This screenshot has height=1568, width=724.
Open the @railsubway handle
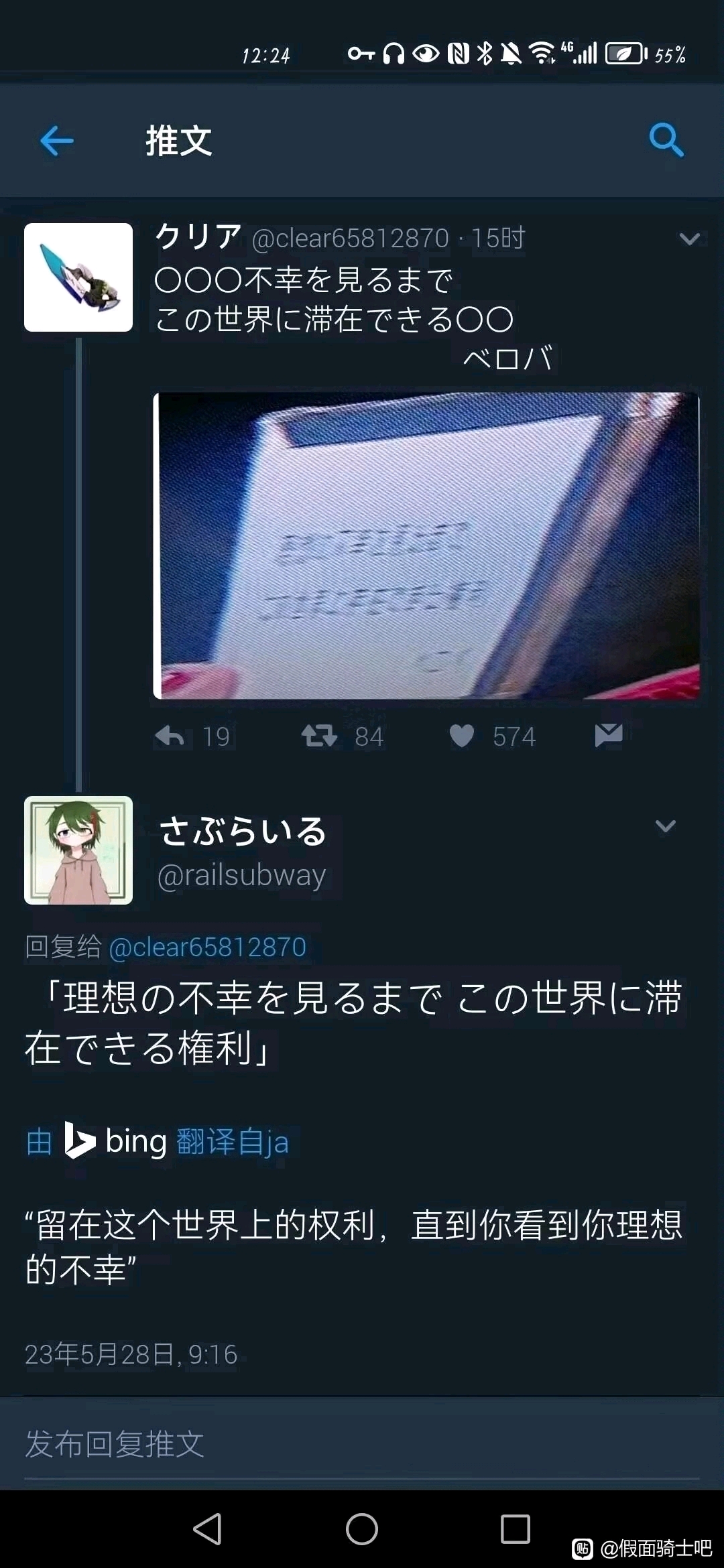[x=242, y=874]
